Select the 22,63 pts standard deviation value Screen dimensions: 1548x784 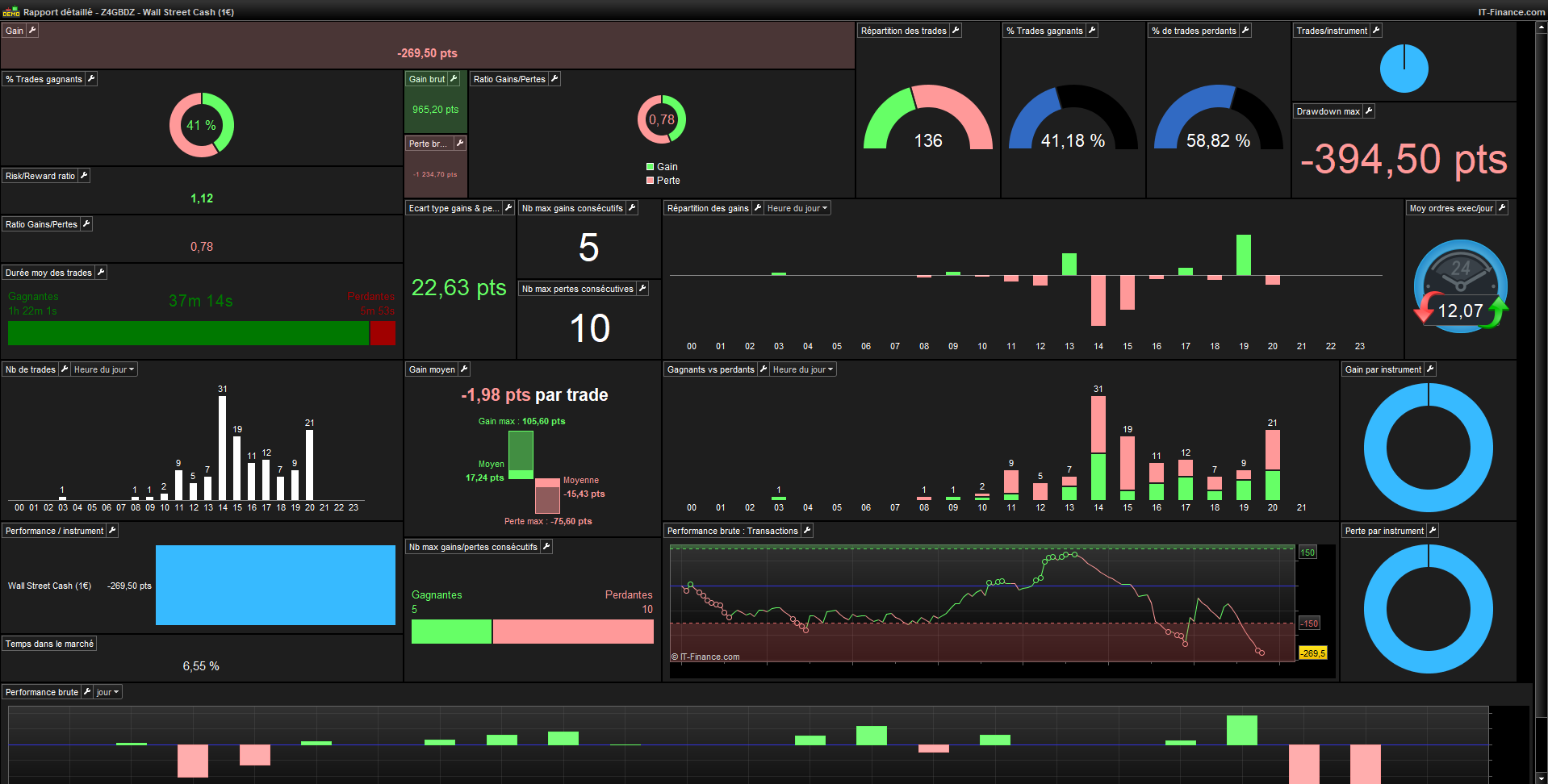(459, 288)
